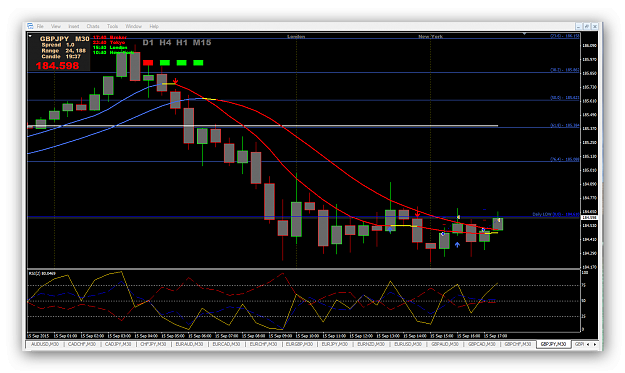625x373 pixels.
Task: Switch to the EURAUD,M30 chart tab
Action: [x=189, y=344]
